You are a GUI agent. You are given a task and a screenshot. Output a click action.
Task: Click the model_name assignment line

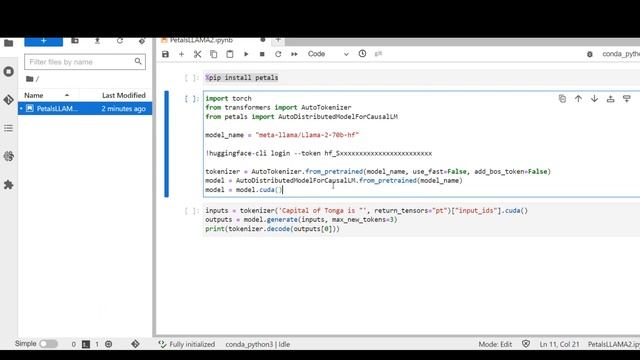[282, 135]
